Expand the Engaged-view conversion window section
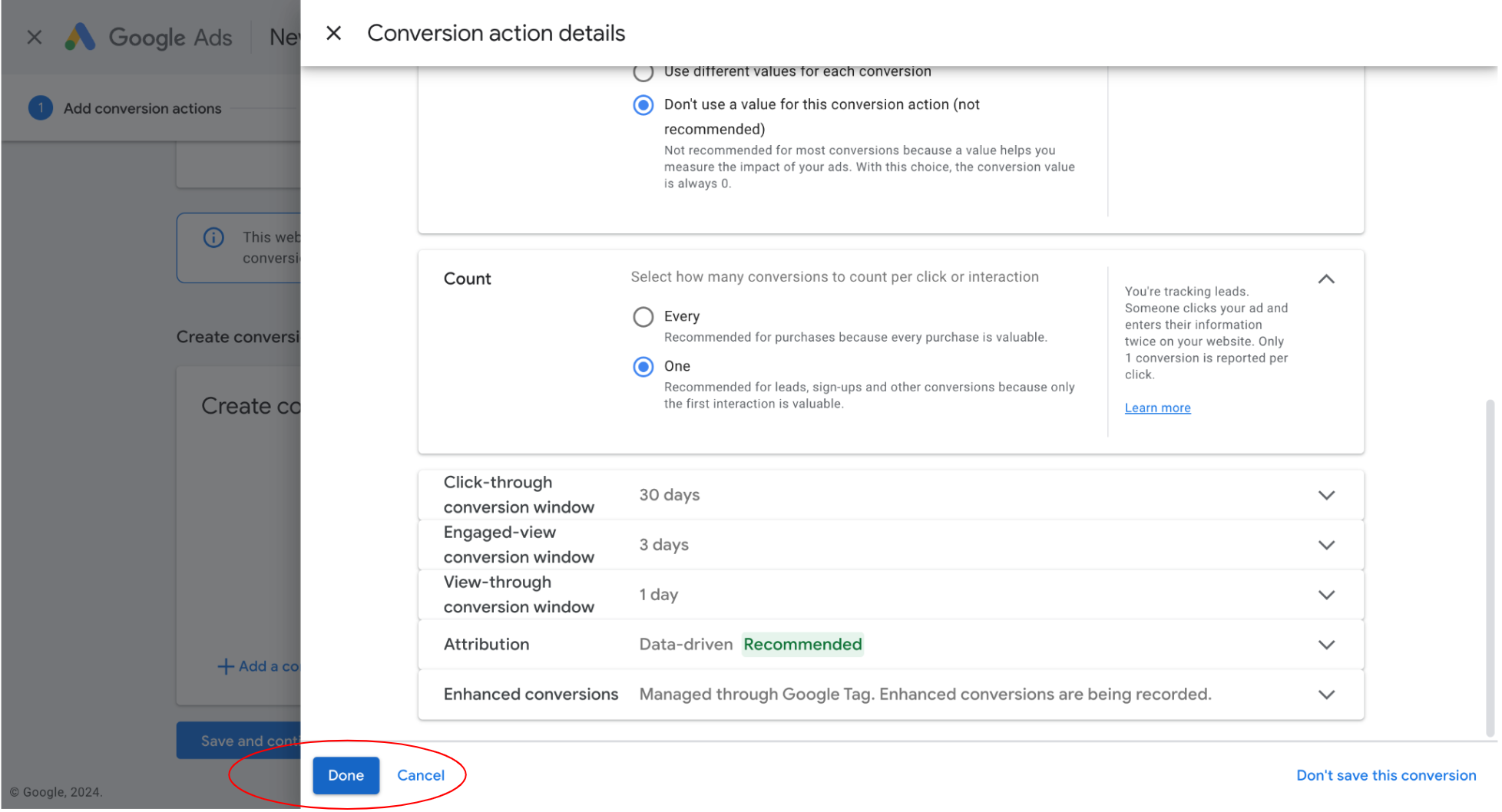Screen dimensions: 1502x812 (1326, 546)
